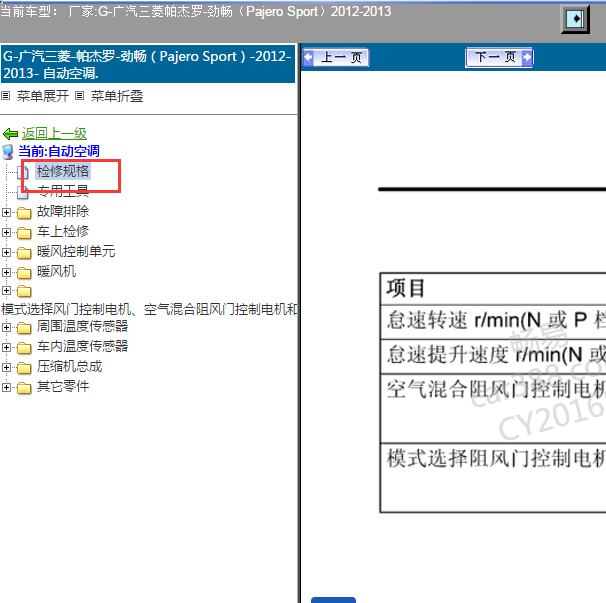Image resolution: width=606 pixels, height=603 pixels.
Task: Click the 车上检修 folder icon
Action: pos(24,233)
